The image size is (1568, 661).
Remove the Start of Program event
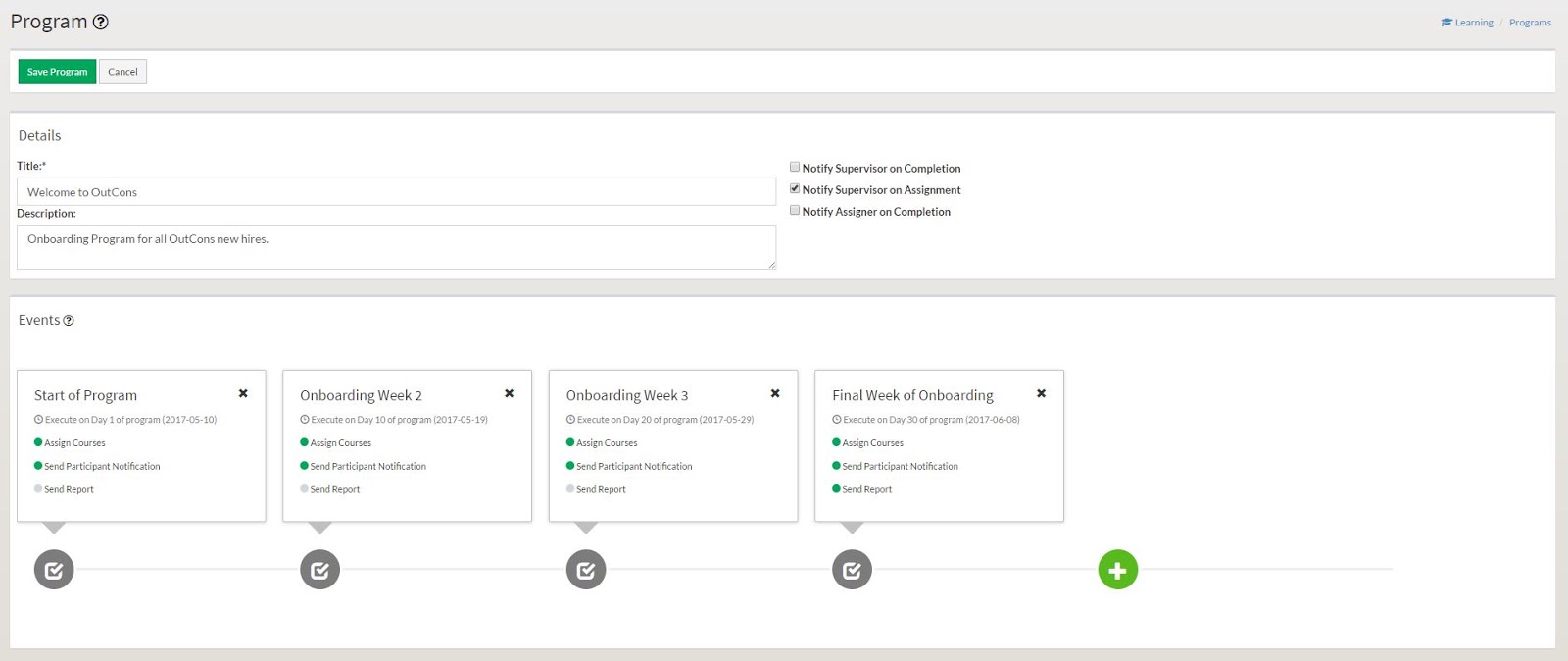pos(243,393)
